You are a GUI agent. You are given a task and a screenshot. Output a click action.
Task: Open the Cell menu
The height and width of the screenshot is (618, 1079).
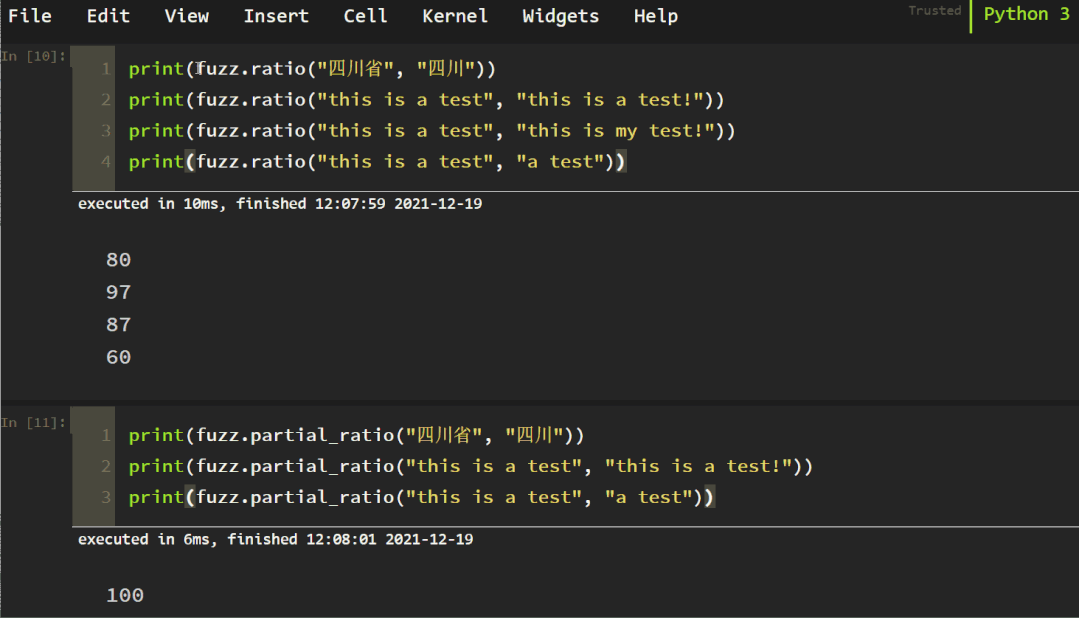(365, 16)
